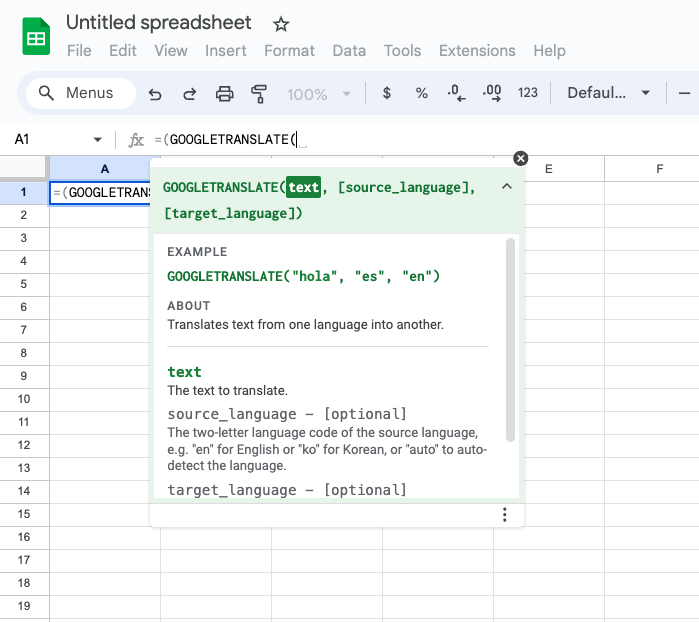Open the Default font dropdown

[608, 93]
